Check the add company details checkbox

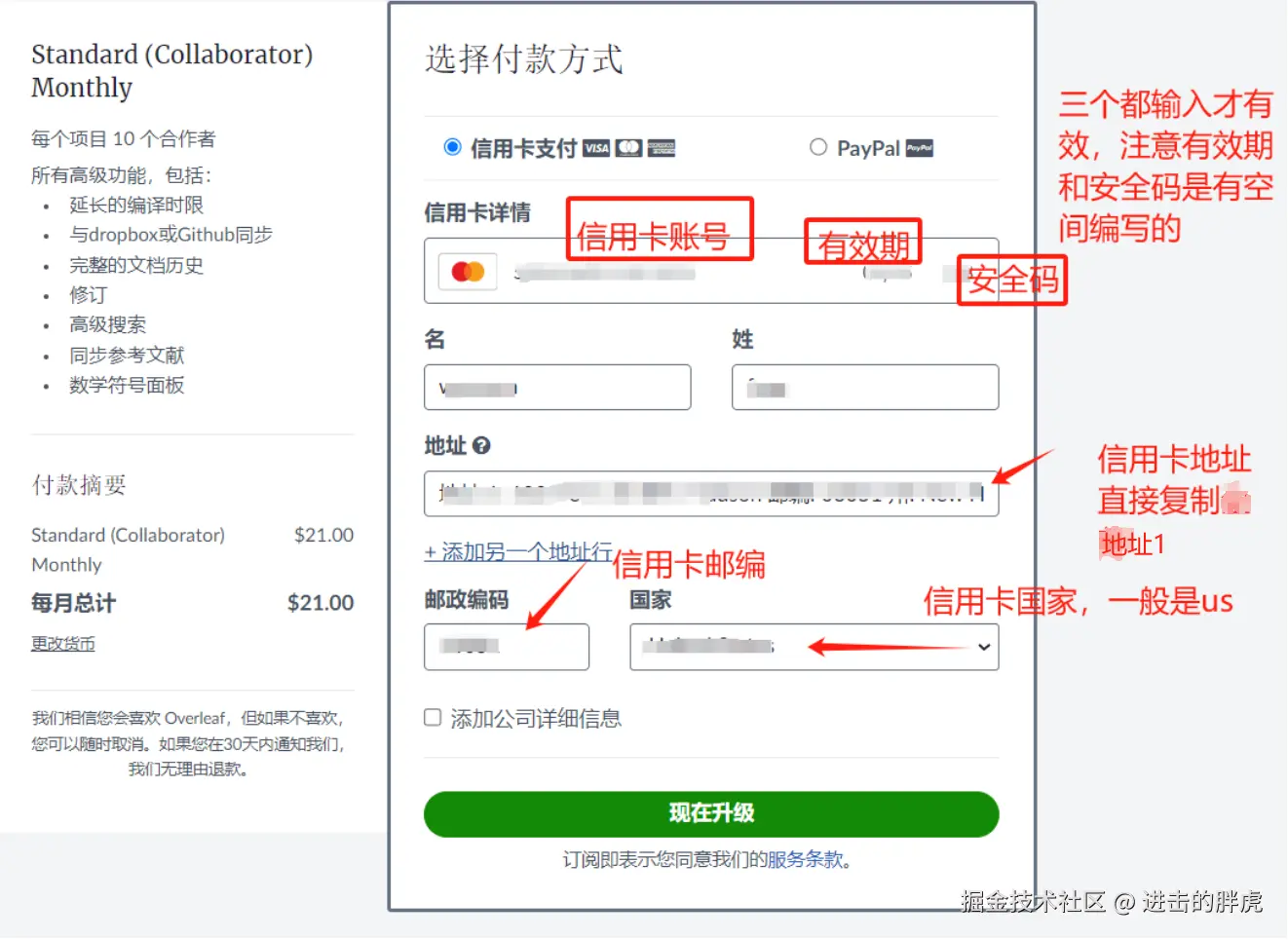433,718
